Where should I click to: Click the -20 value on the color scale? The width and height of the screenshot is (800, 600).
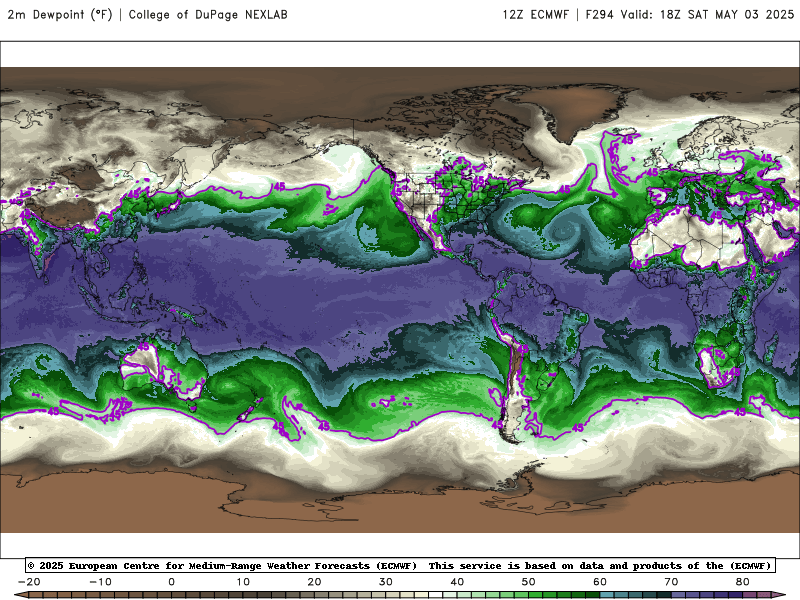click(x=29, y=582)
